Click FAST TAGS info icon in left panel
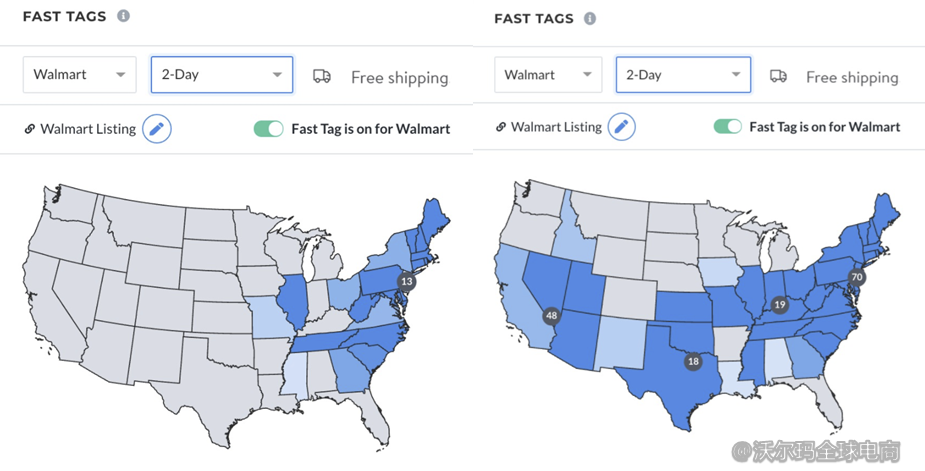 coord(123,16)
